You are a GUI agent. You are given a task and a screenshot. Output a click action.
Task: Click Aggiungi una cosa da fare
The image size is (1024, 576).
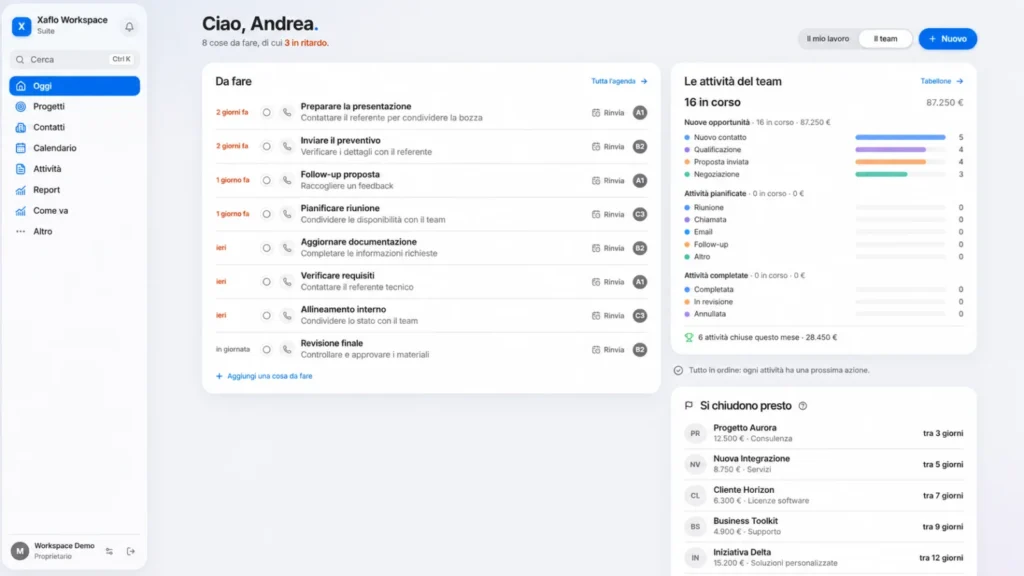tap(264, 376)
